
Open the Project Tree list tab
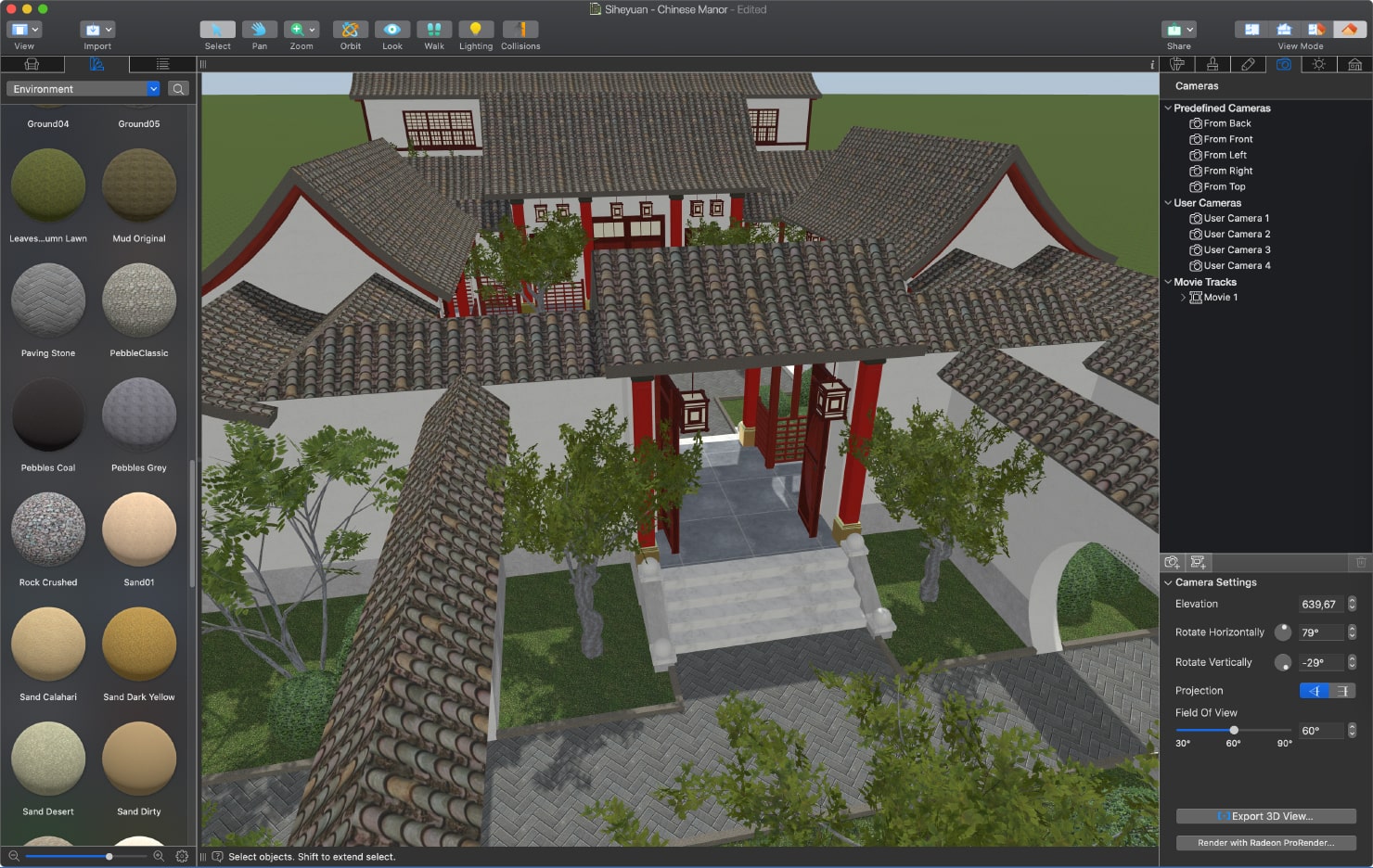162,64
